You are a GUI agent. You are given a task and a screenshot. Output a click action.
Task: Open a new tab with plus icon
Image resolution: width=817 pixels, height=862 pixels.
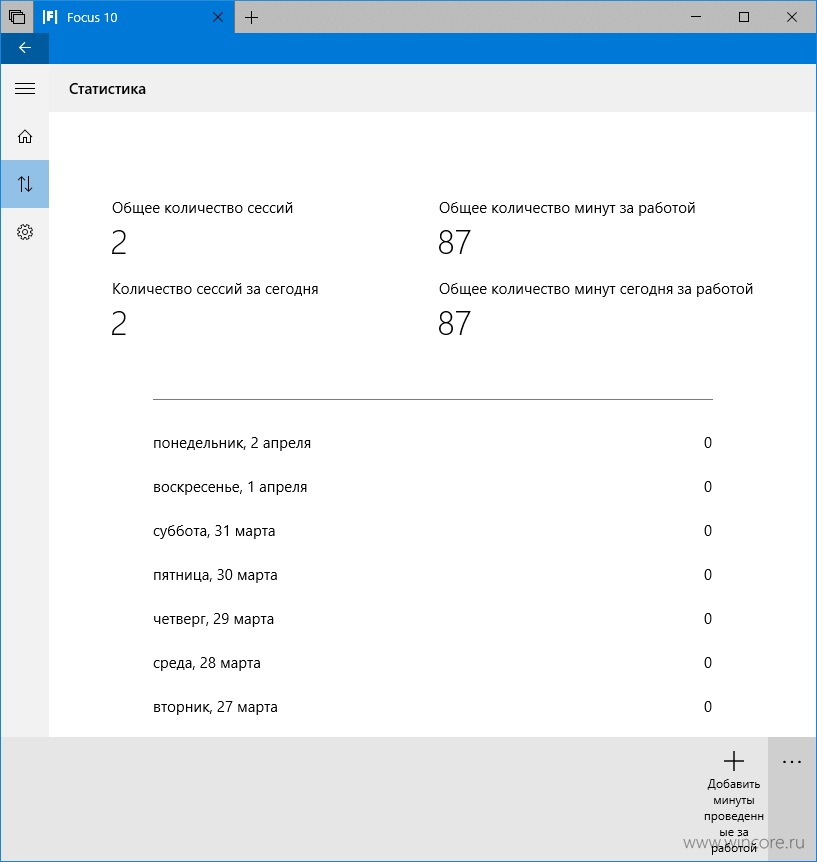251,18
